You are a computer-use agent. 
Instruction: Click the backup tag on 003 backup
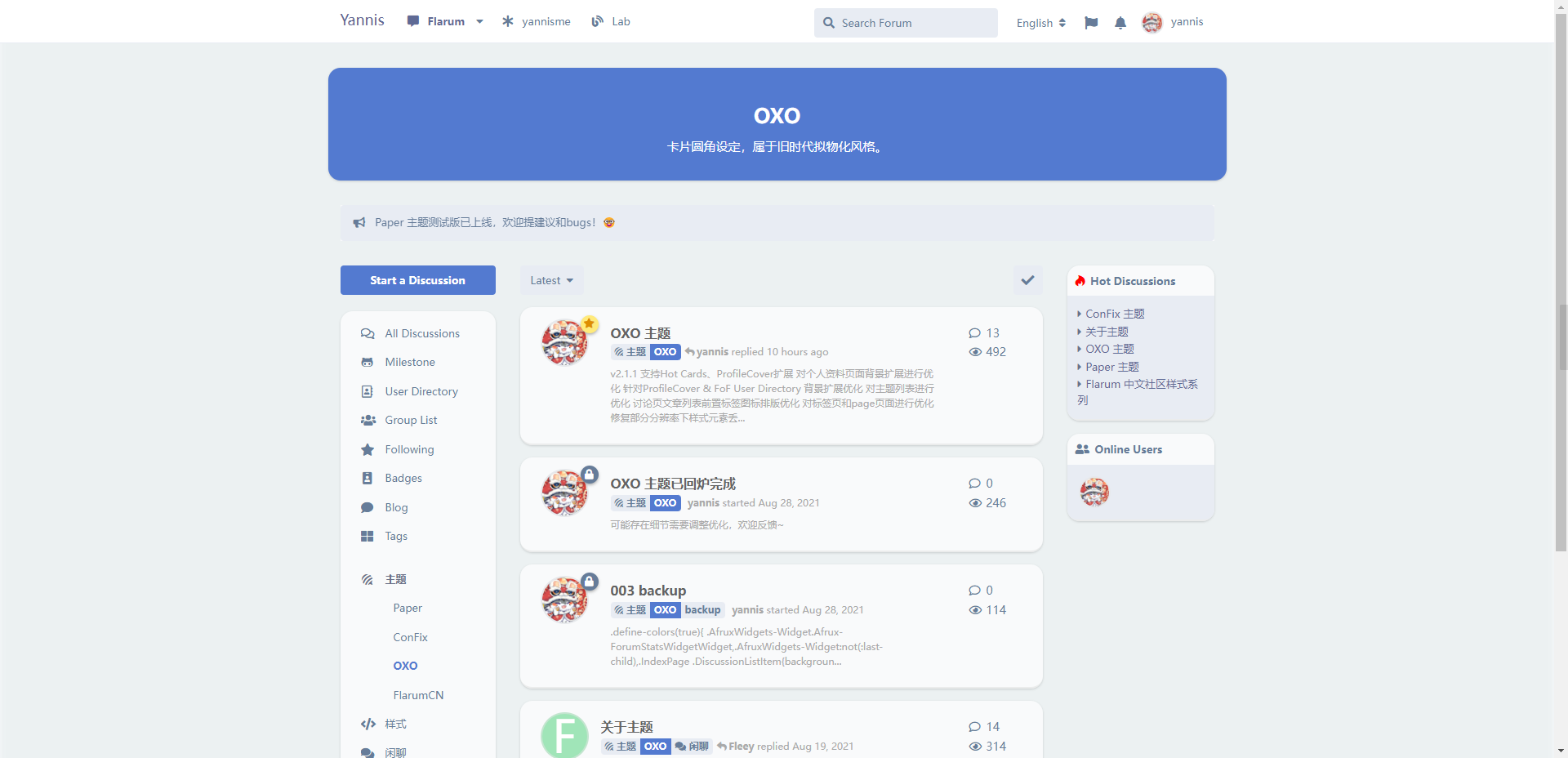(x=702, y=610)
